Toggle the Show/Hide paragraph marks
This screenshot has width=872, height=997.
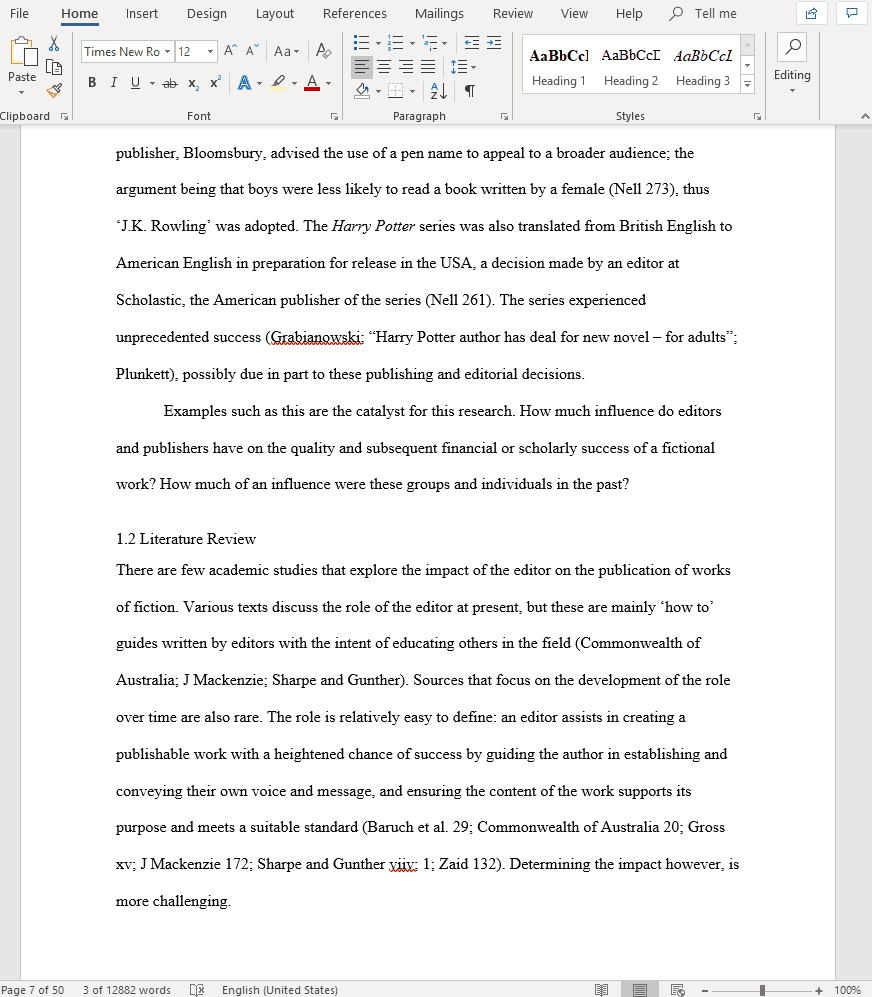470,90
